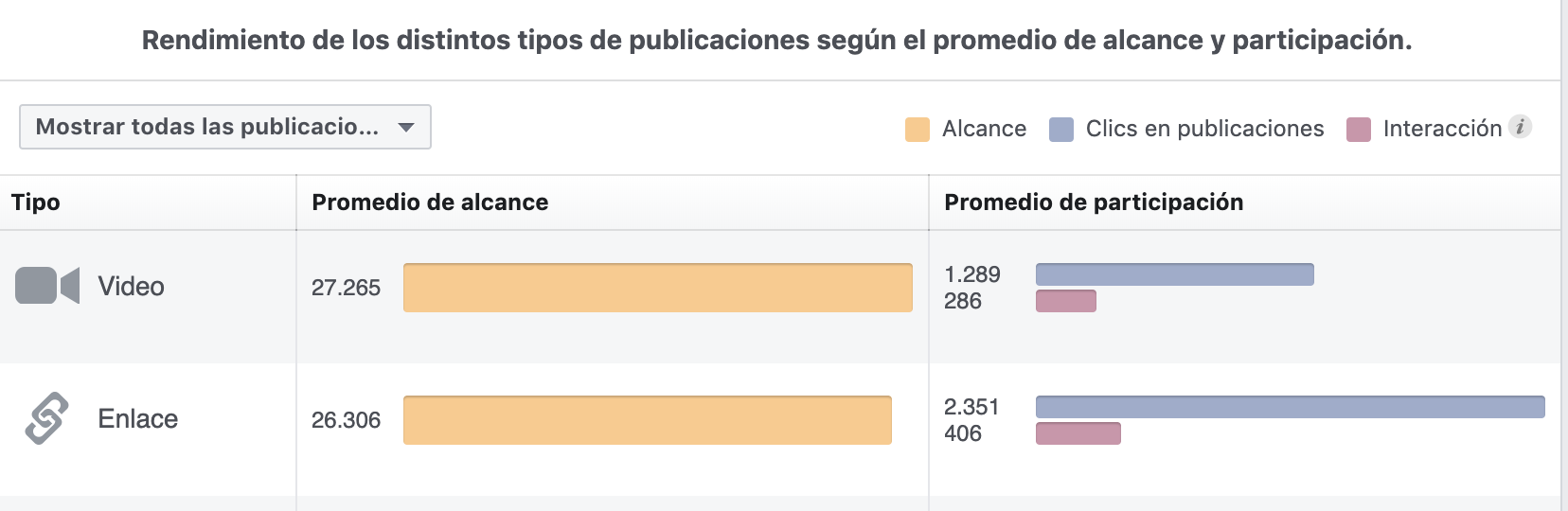Click the Video blue post clicks bar

click(x=1174, y=274)
